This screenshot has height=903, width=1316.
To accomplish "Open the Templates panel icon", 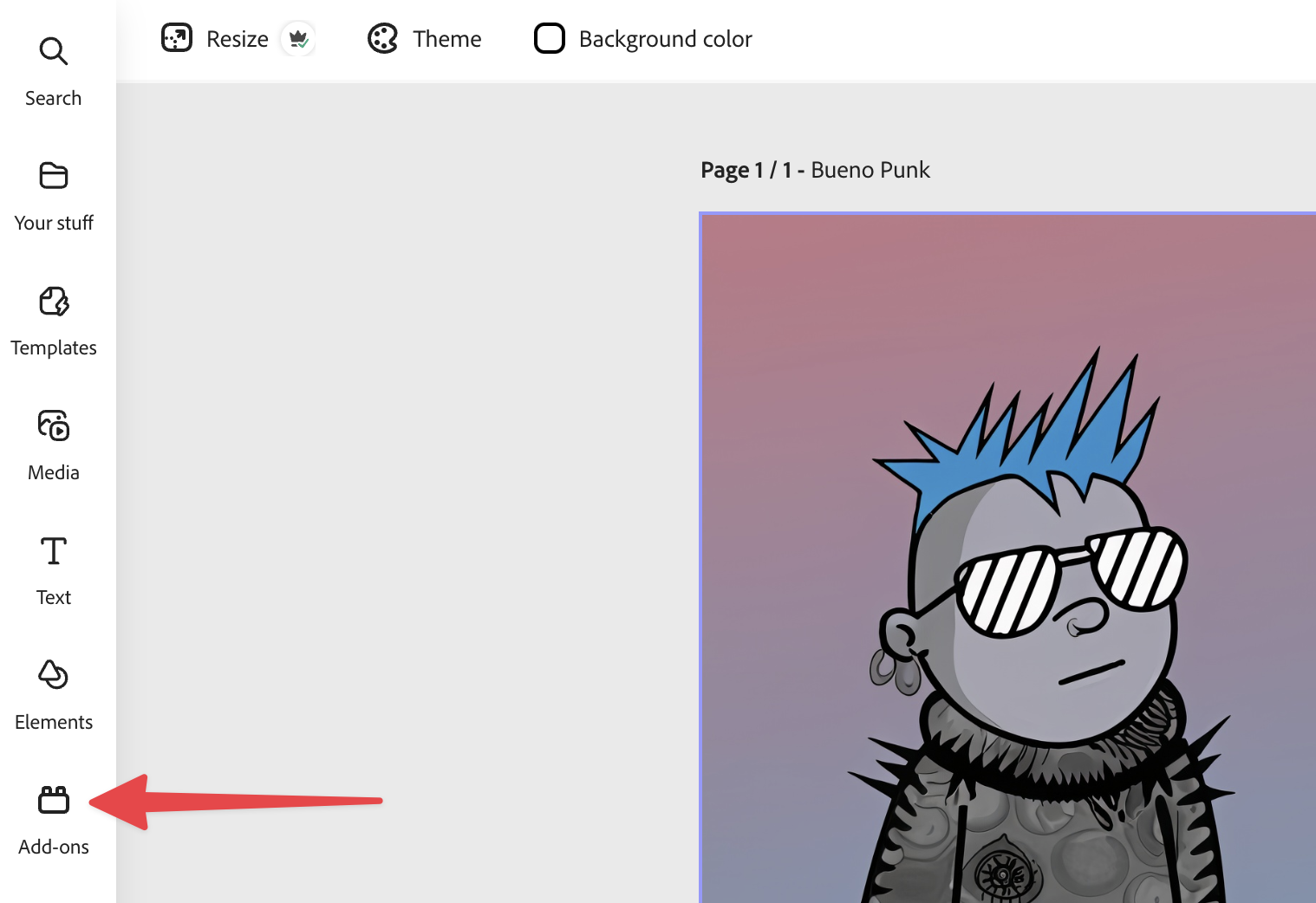I will pos(54,301).
